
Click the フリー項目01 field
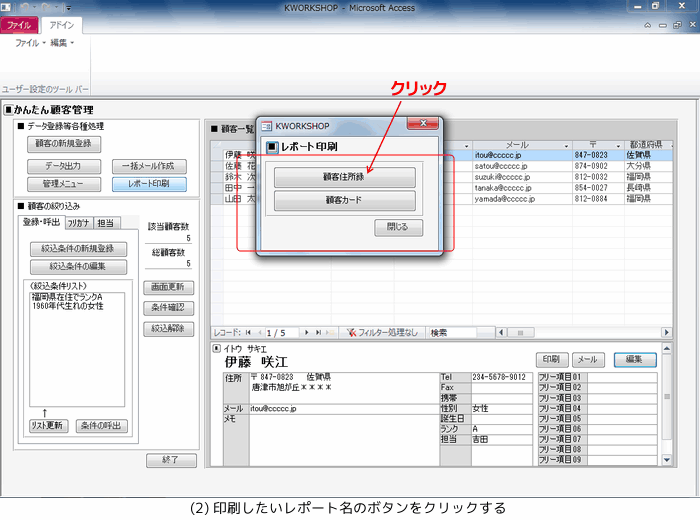point(622,378)
